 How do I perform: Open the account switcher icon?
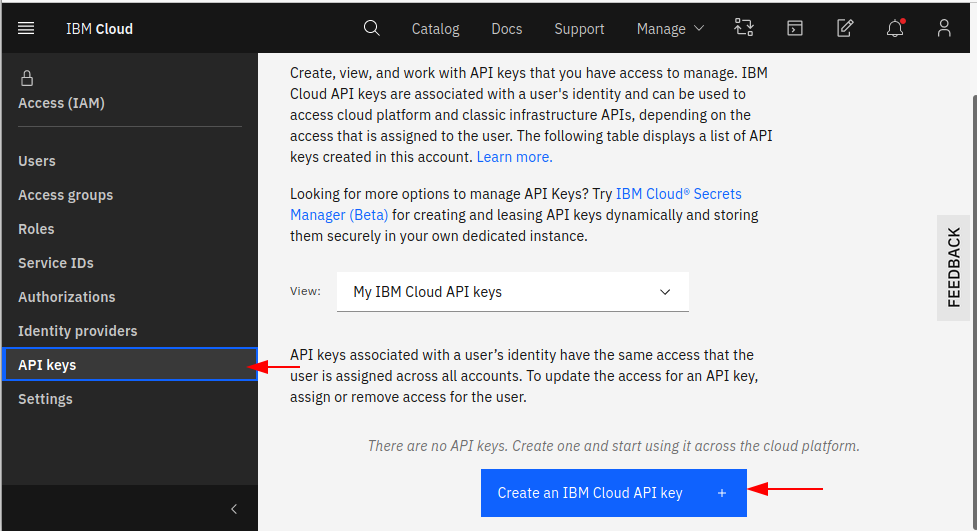[x=744, y=28]
